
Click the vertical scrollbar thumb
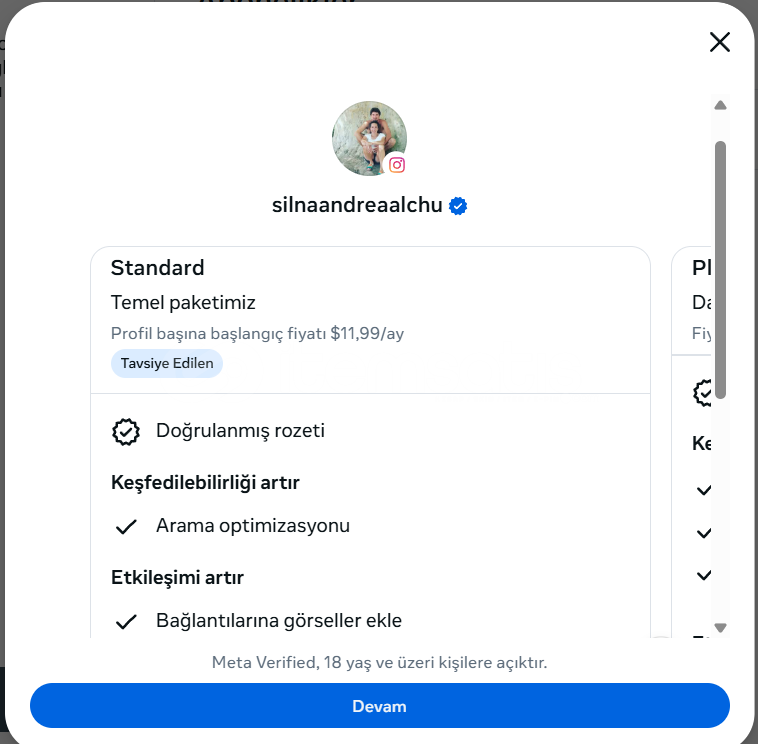point(720,270)
